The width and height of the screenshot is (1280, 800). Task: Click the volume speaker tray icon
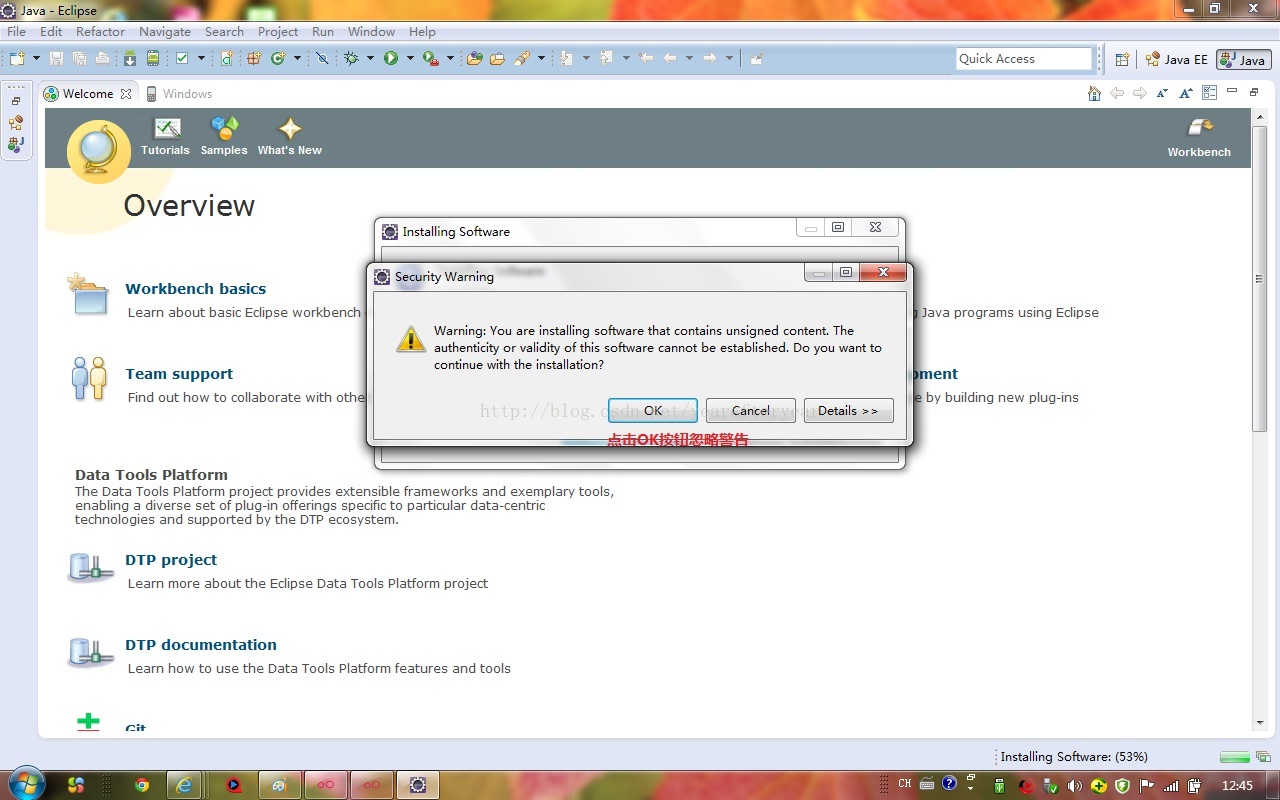click(1075, 786)
